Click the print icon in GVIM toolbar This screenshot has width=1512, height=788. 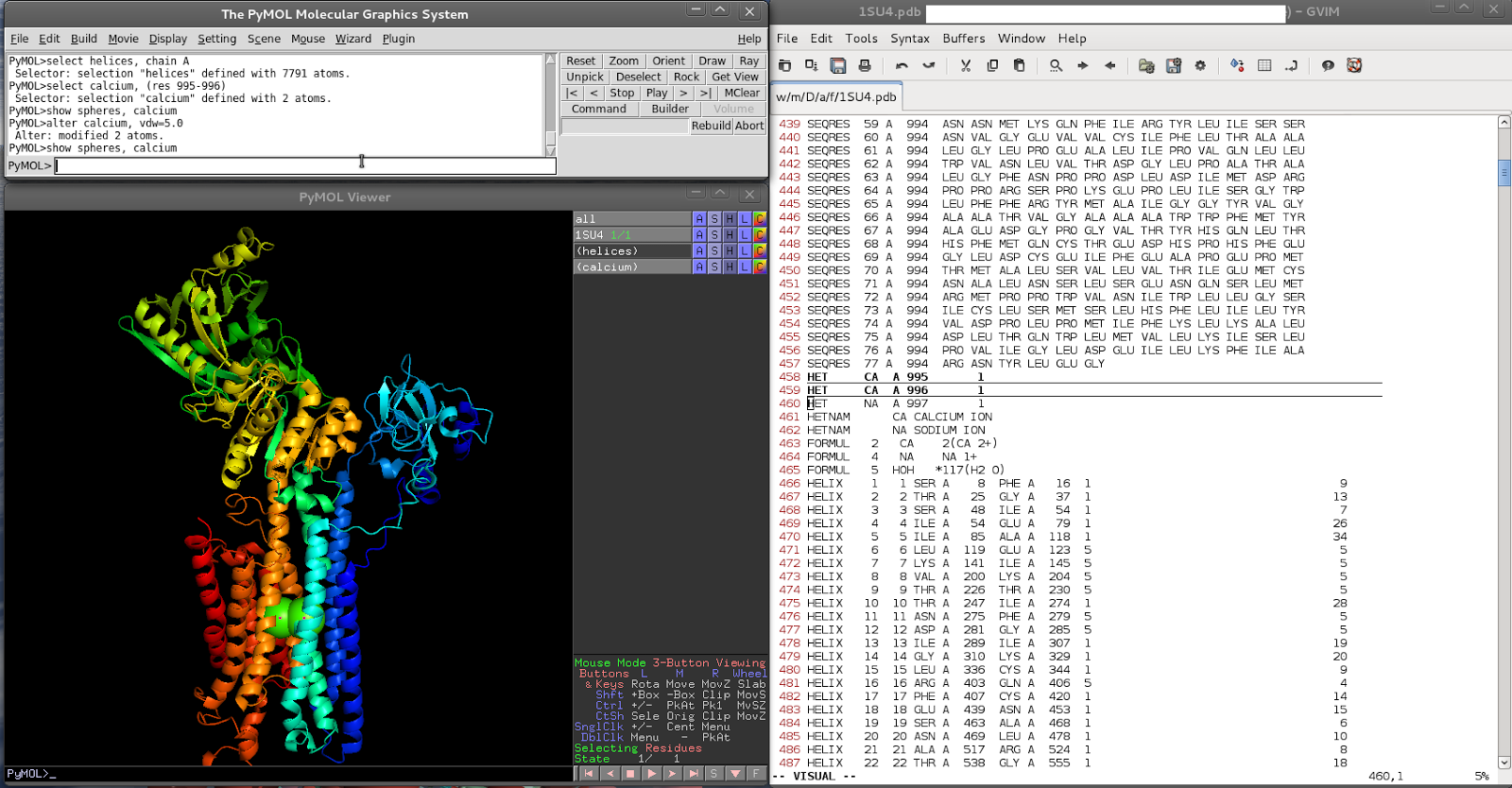point(865,65)
